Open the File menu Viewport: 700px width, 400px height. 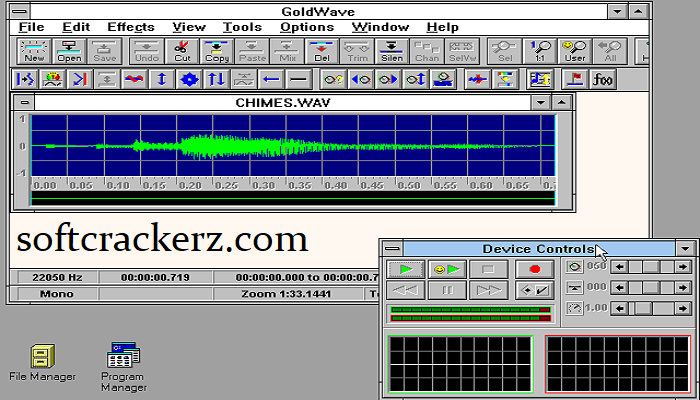(31, 27)
